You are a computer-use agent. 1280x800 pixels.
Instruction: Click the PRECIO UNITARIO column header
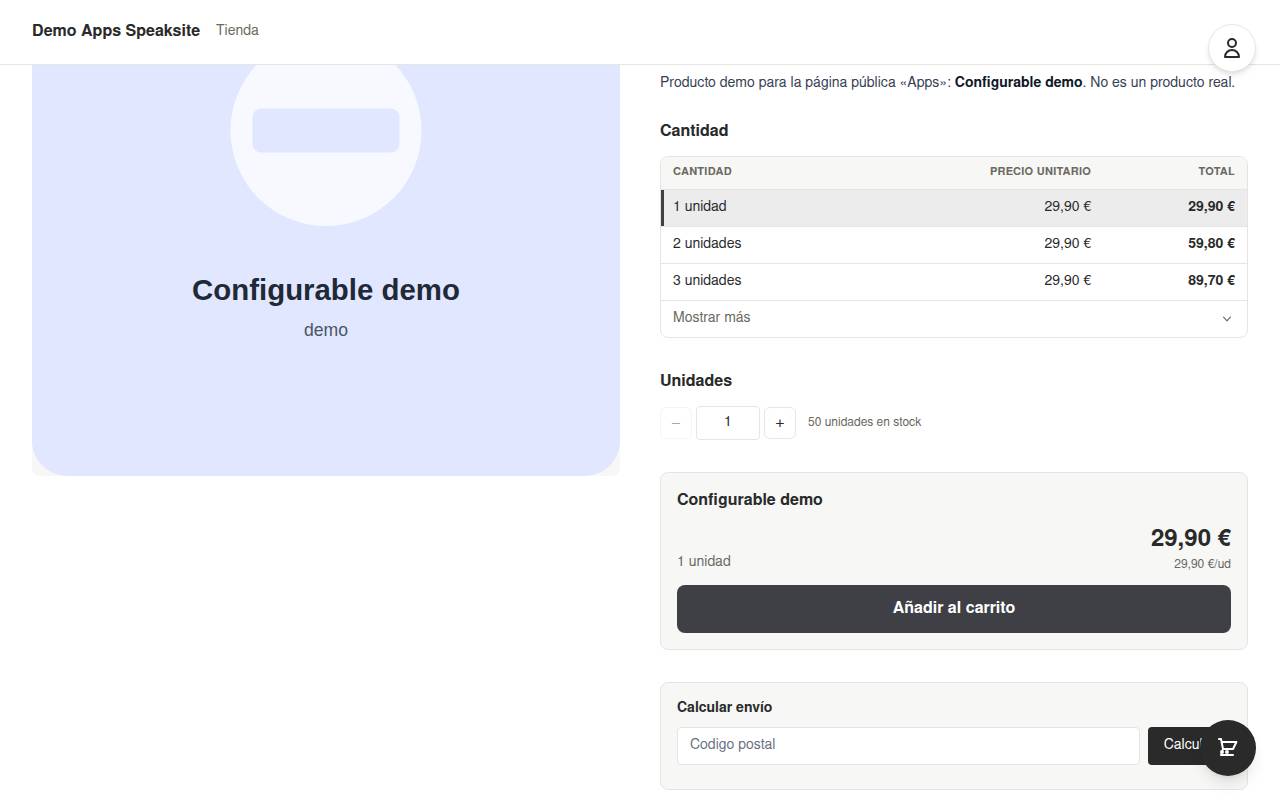click(x=1040, y=171)
